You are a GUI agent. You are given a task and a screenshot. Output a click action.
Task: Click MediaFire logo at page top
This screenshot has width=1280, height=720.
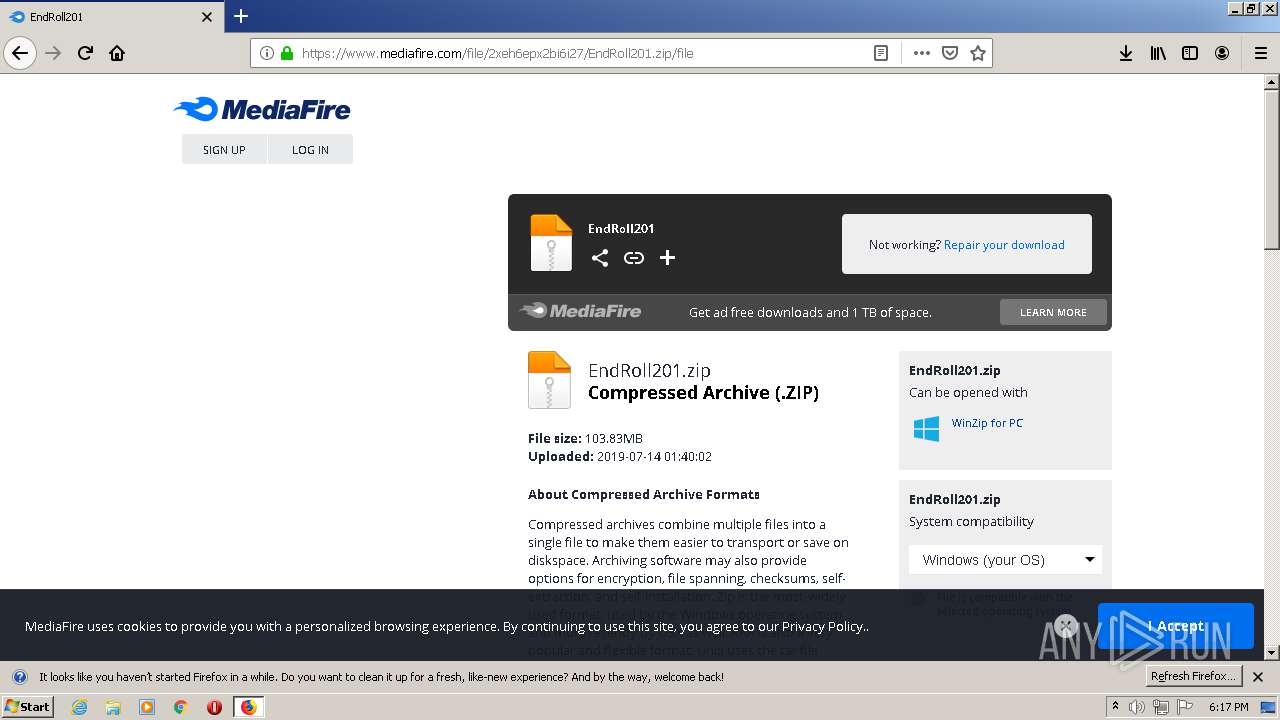pos(262,109)
